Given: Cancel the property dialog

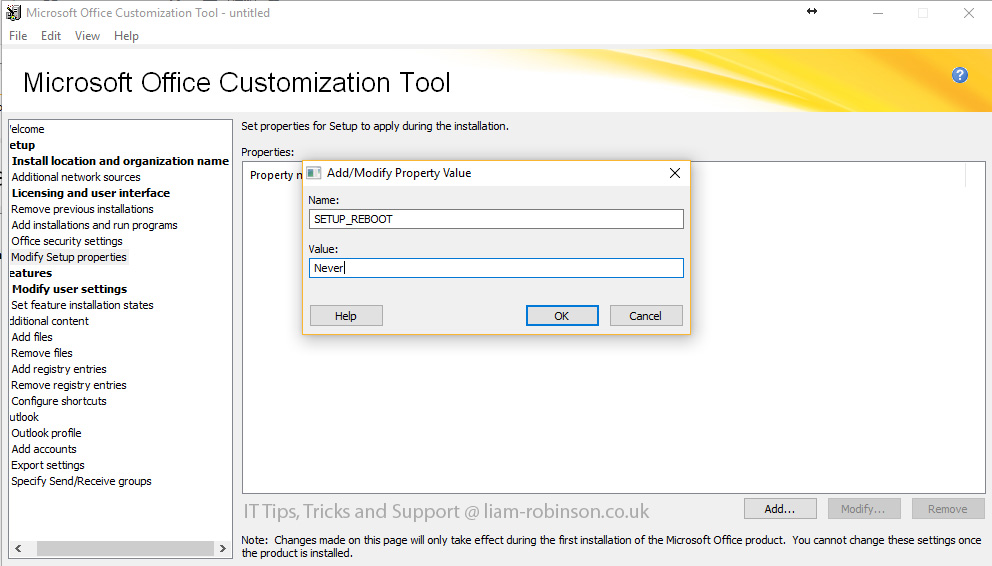Looking at the screenshot, I should coord(645,316).
